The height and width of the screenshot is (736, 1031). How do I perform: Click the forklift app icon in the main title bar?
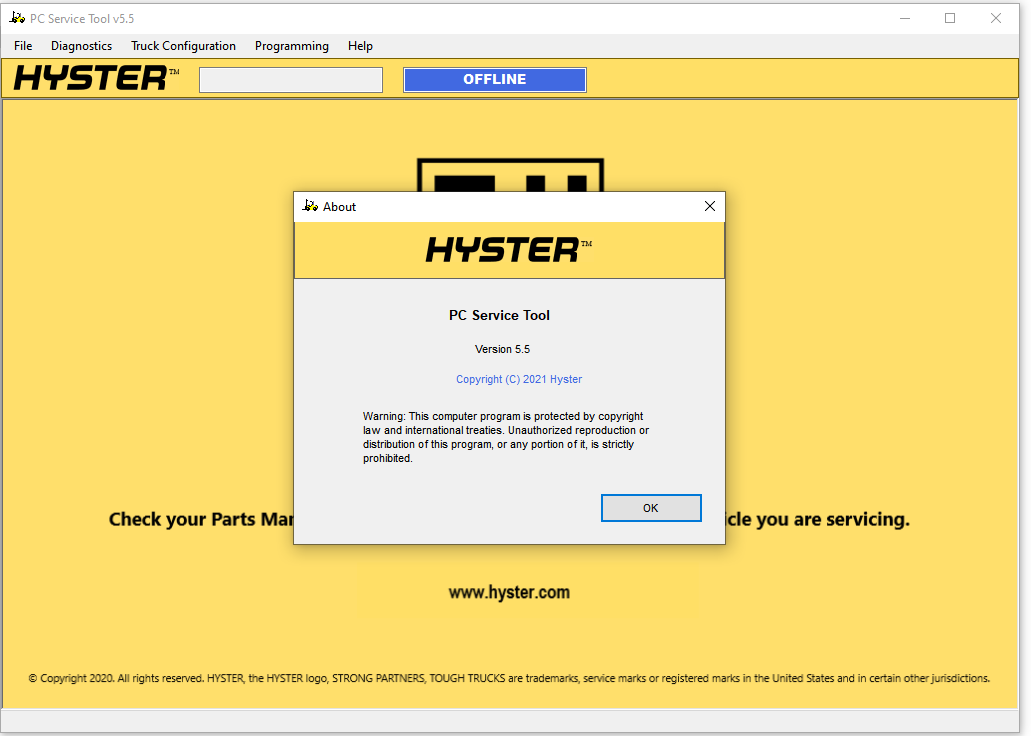17,18
